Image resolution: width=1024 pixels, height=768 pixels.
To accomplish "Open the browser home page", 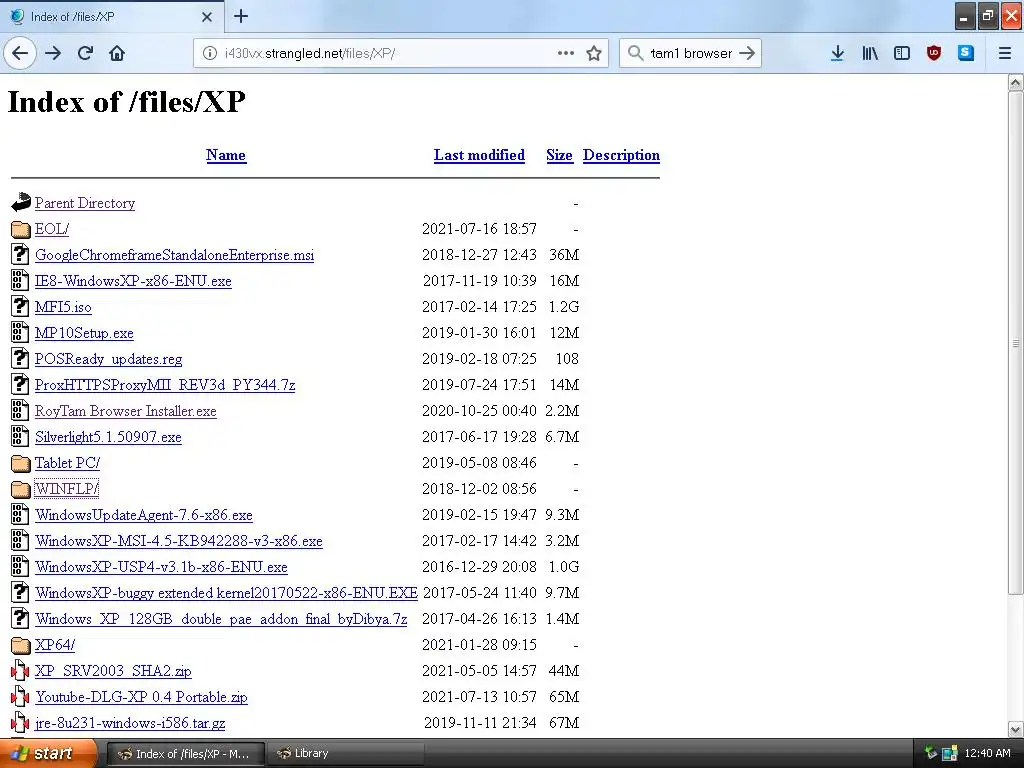I will tap(117, 53).
